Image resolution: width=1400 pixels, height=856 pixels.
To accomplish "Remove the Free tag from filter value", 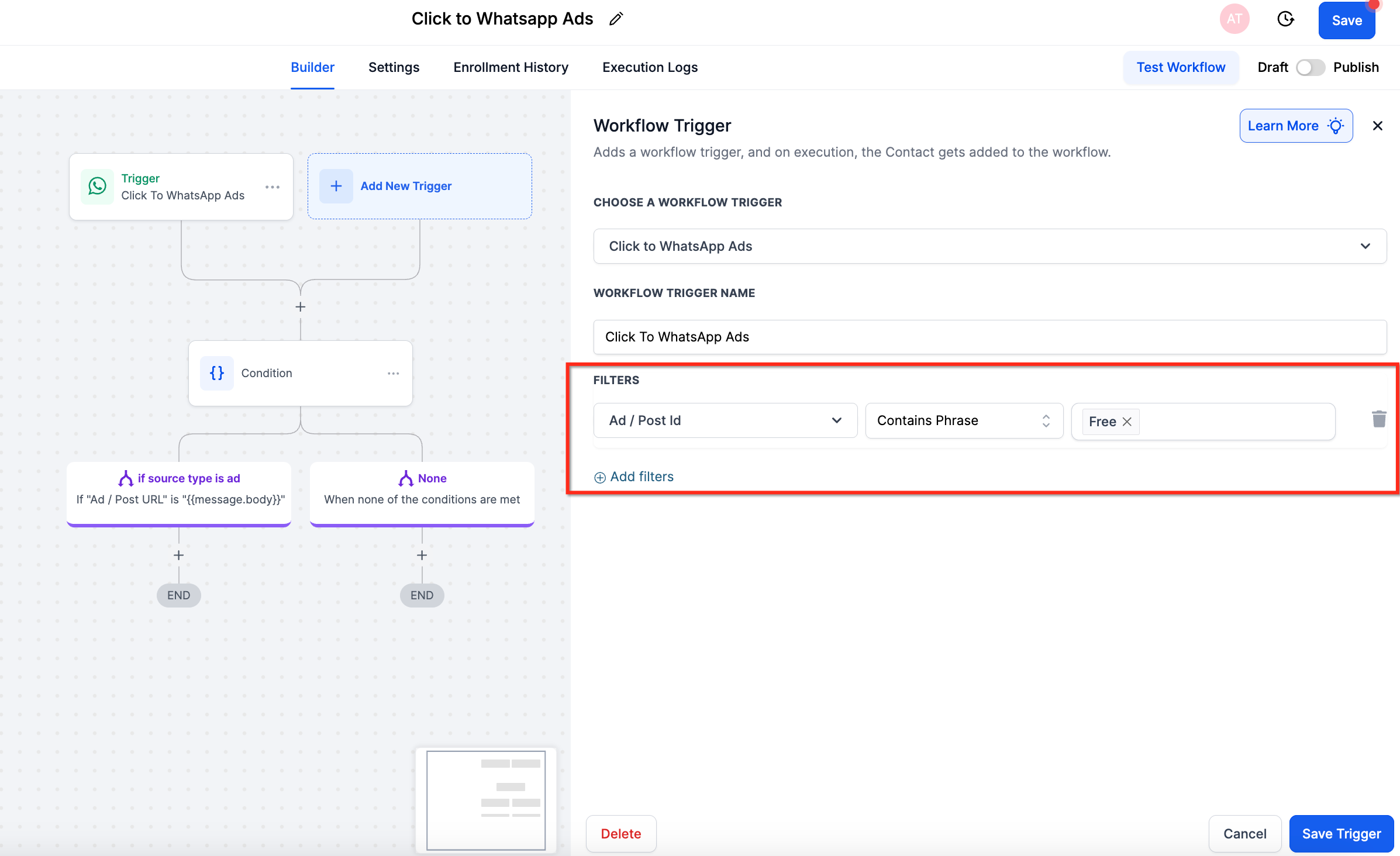I will click(1127, 422).
